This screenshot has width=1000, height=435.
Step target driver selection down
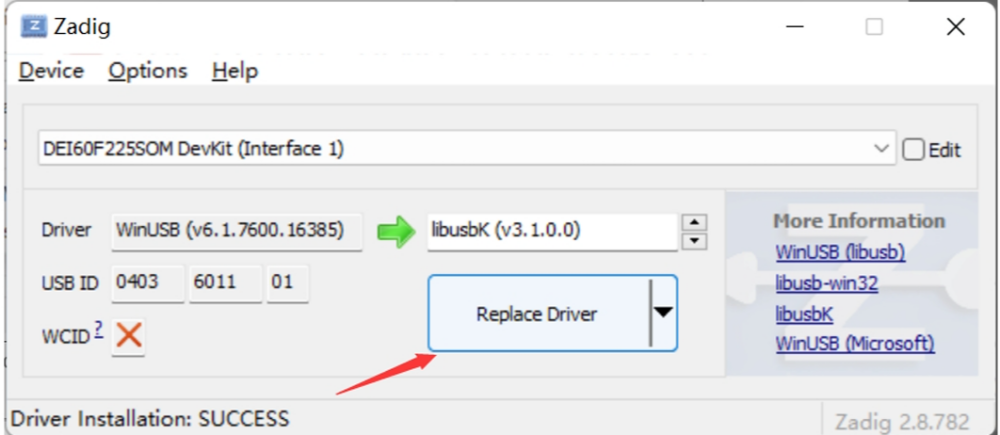695,241
